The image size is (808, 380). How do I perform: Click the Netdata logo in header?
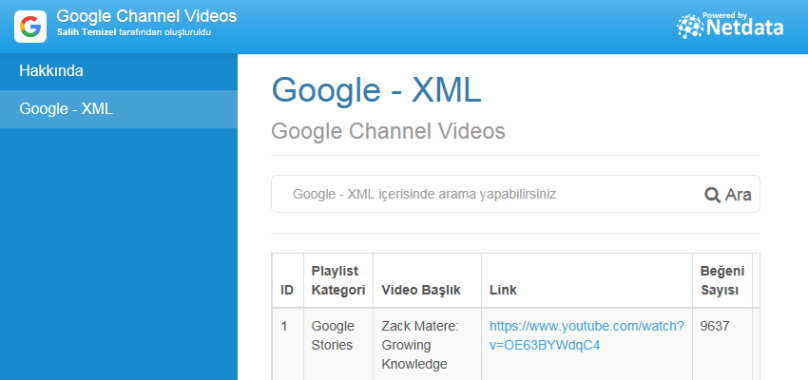pos(730,25)
